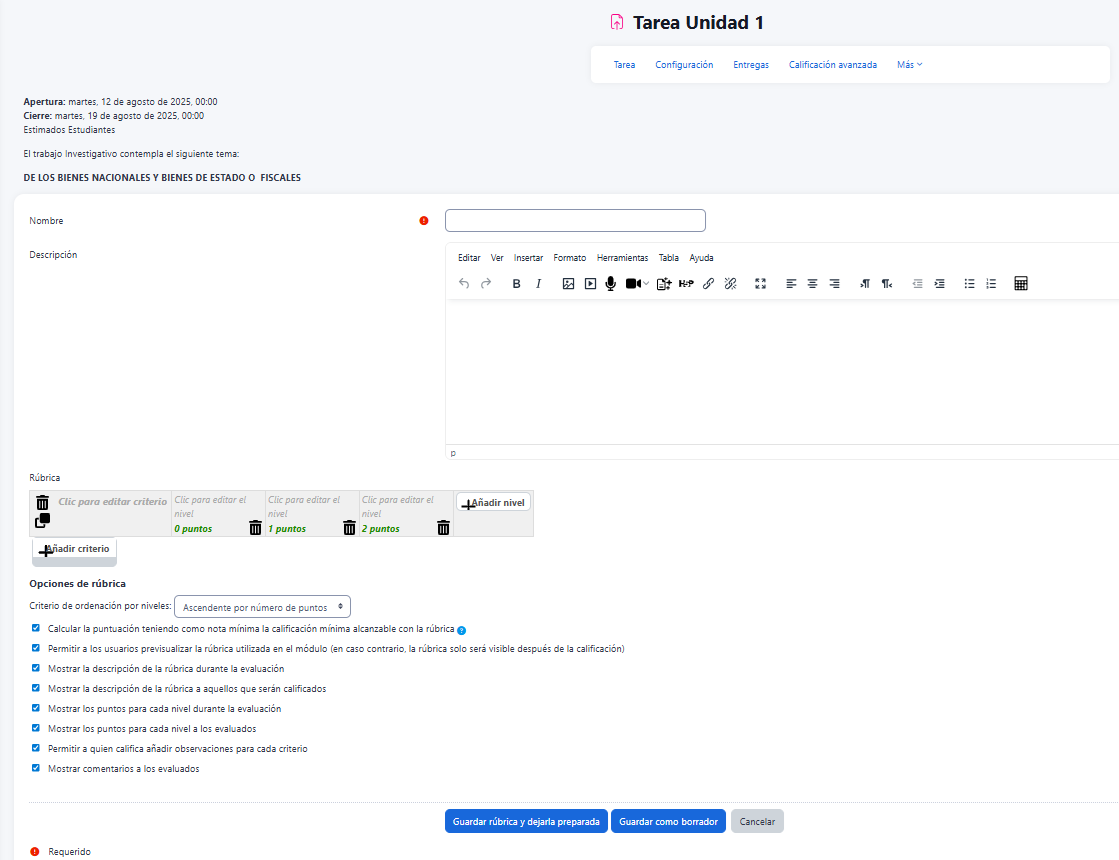Image resolution: width=1119 pixels, height=860 pixels.
Task: Expand the 'Más' navigation menu
Action: (909, 65)
